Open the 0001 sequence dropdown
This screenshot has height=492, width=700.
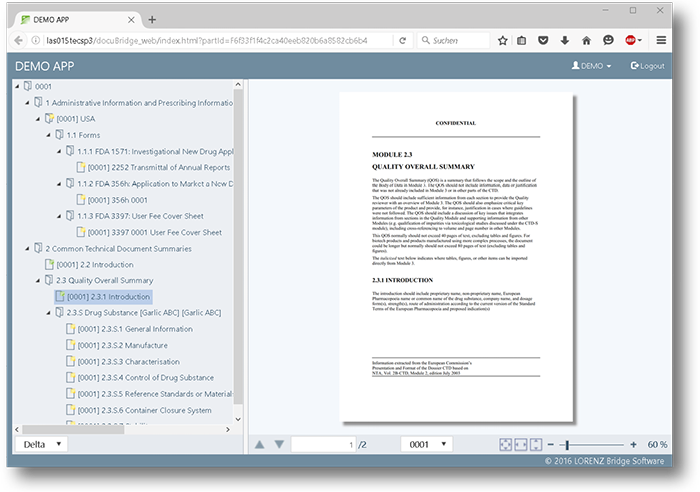[427, 444]
